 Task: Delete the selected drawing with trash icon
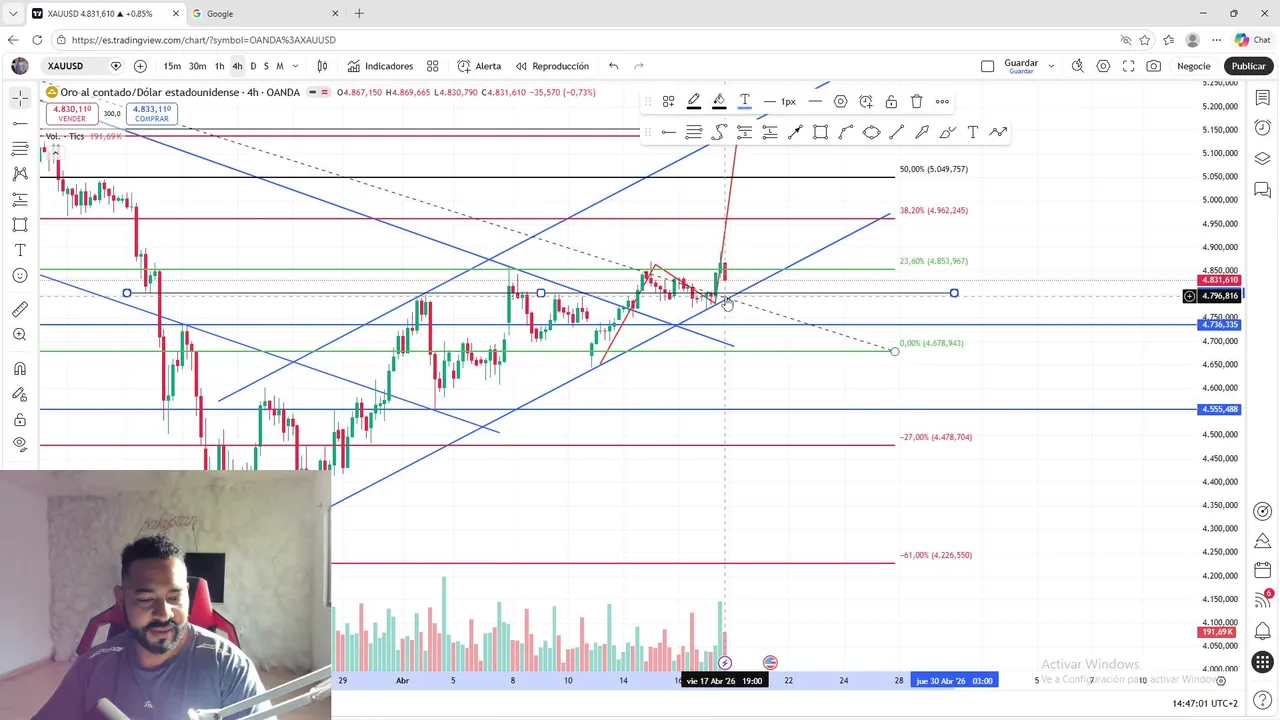point(917,101)
